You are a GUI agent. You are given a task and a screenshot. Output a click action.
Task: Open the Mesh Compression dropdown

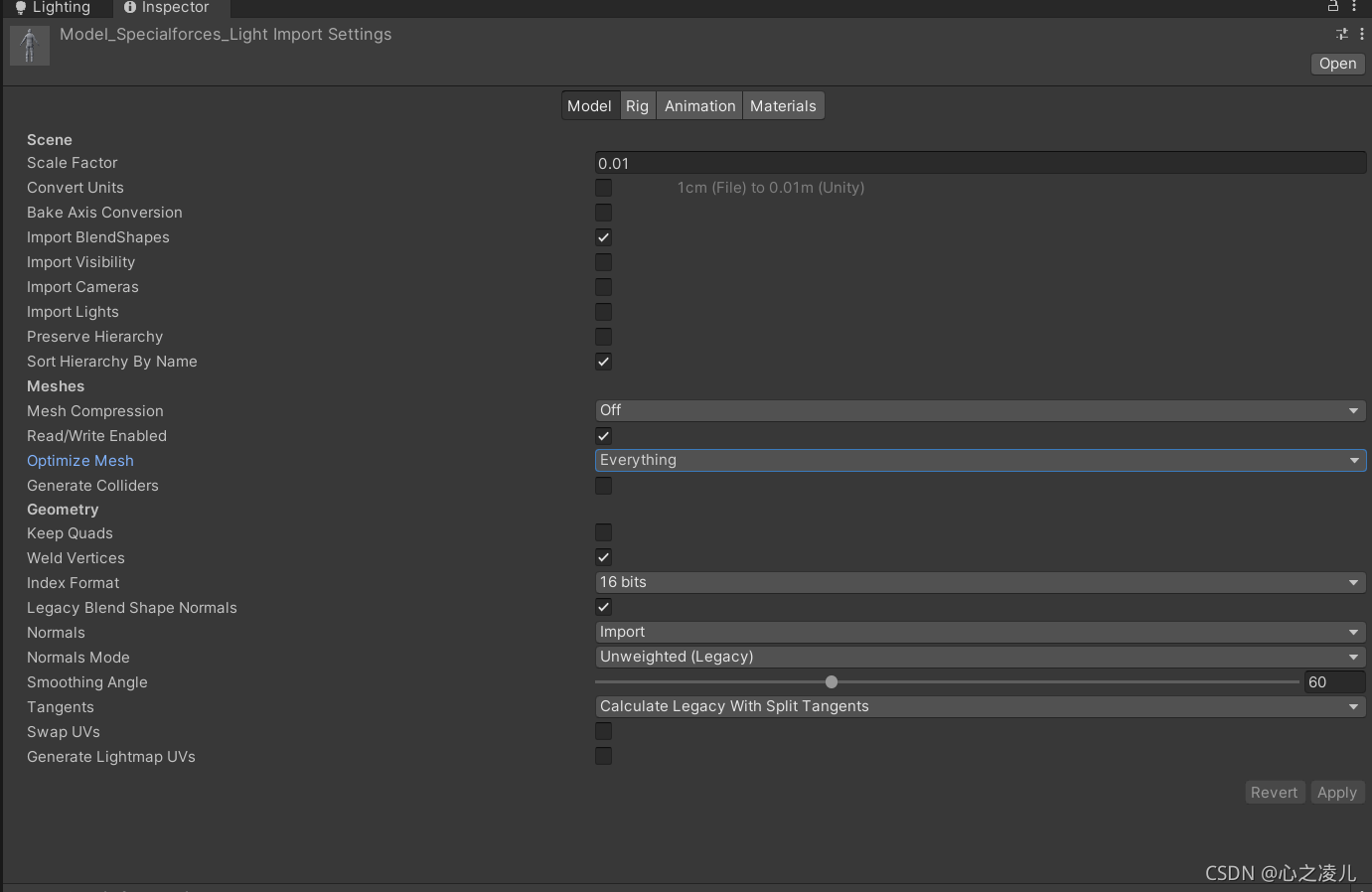click(981, 410)
